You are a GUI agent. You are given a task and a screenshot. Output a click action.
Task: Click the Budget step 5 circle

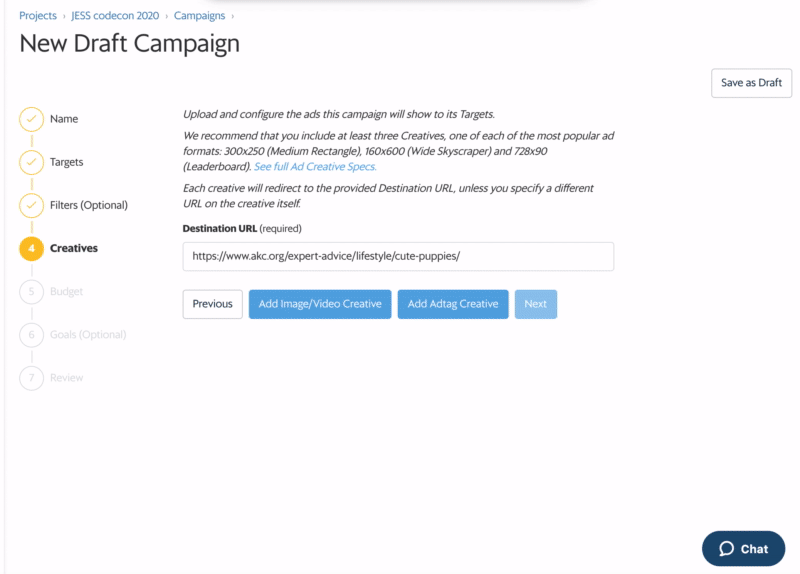pyautogui.click(x=32, y=292)
